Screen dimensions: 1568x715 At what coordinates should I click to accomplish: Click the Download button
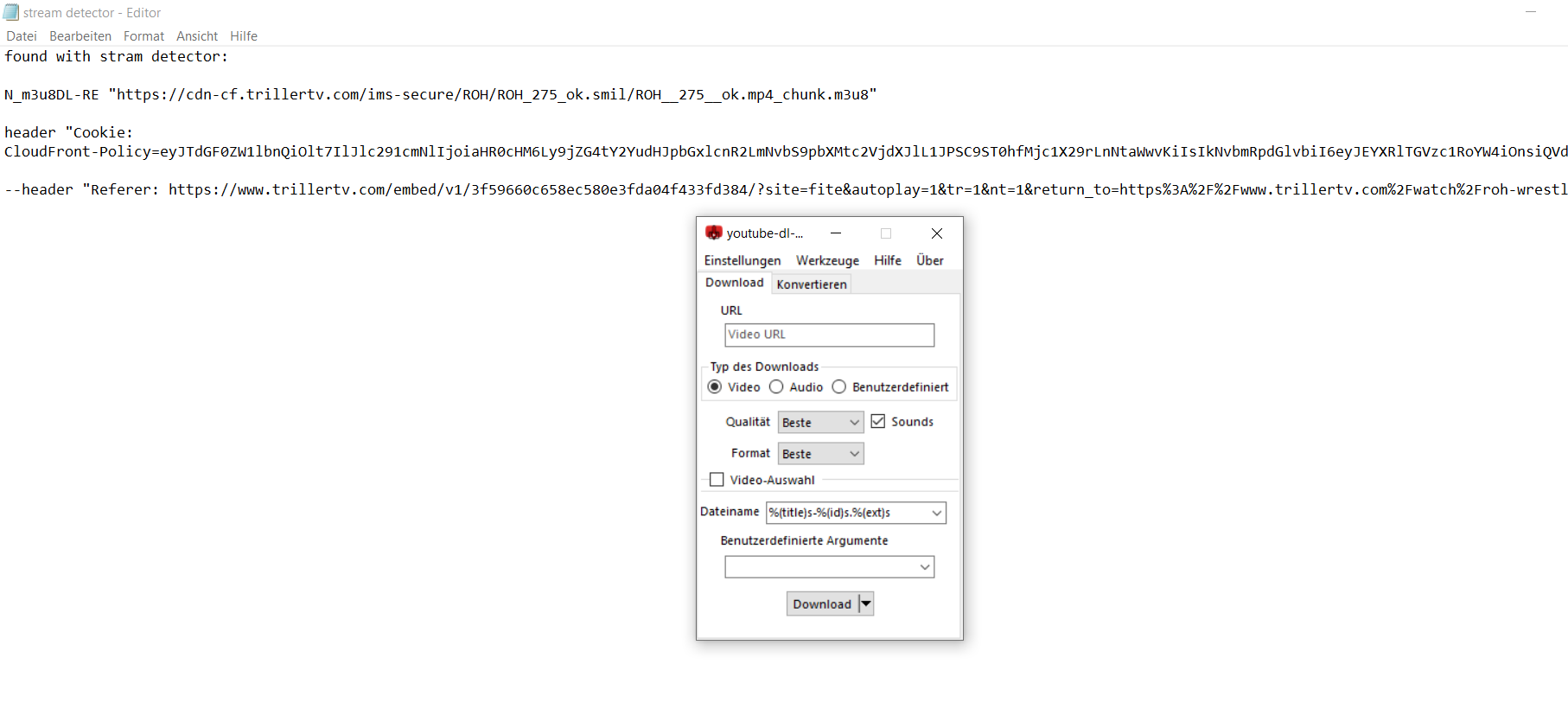click(x=822, y=604)
